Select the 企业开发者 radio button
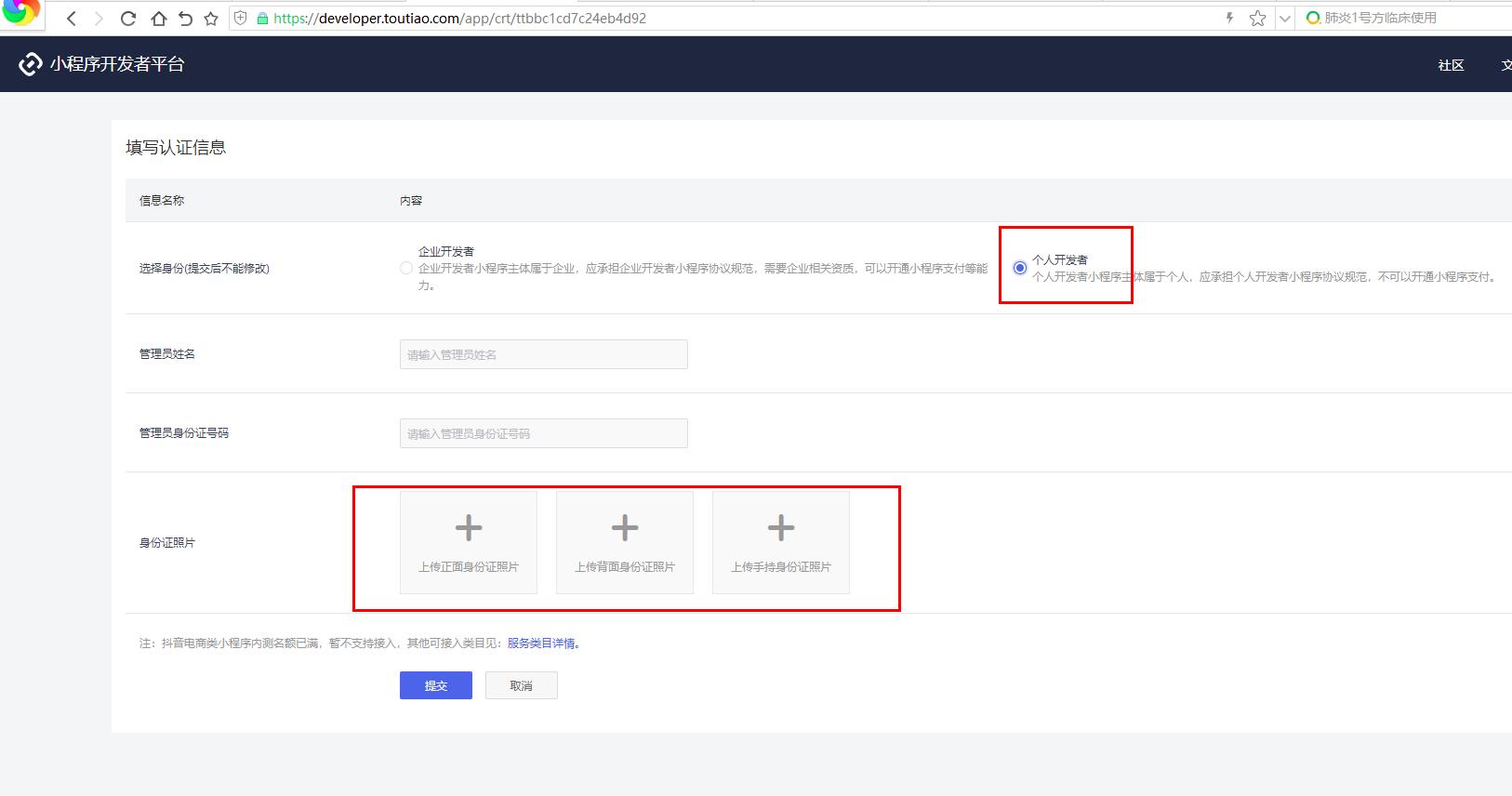 [406, 268]
